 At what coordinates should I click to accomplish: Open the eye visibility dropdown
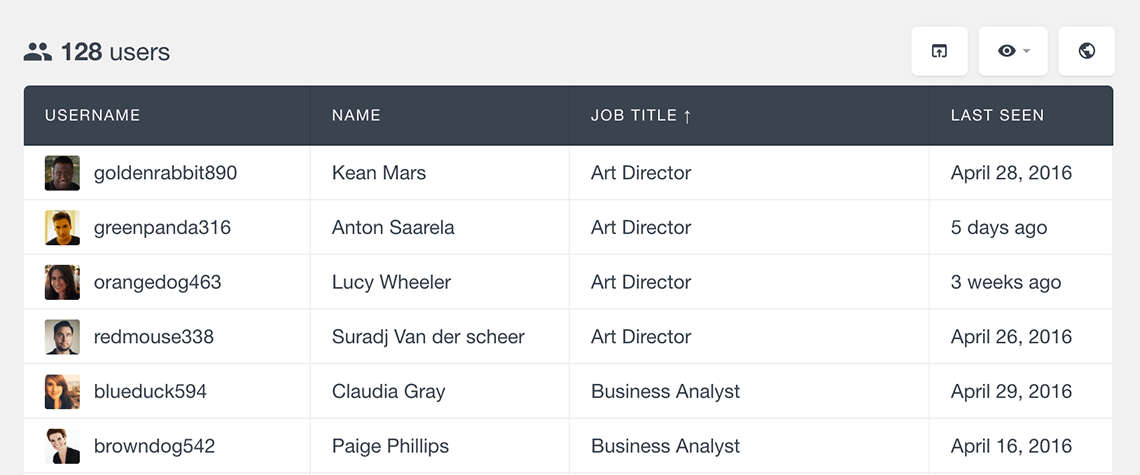[1013, 51]
